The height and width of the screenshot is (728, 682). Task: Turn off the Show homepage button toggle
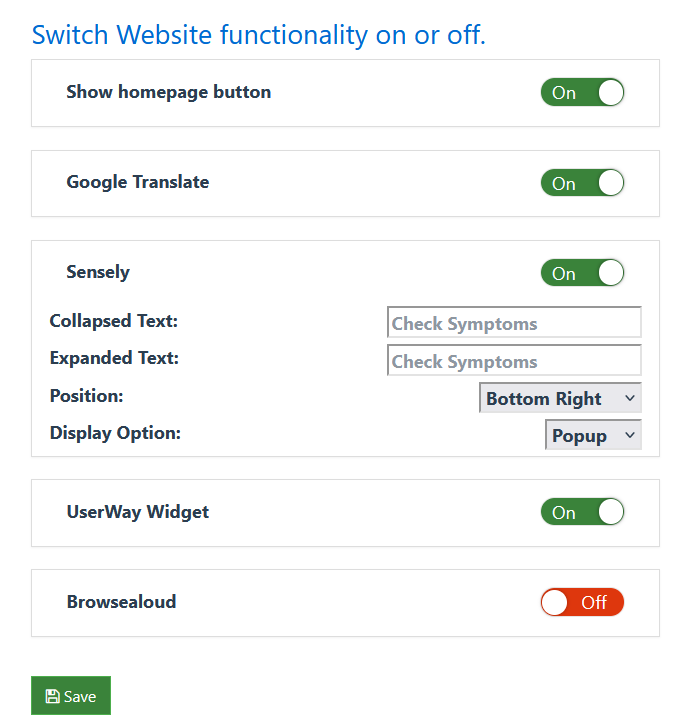[582, 93]
